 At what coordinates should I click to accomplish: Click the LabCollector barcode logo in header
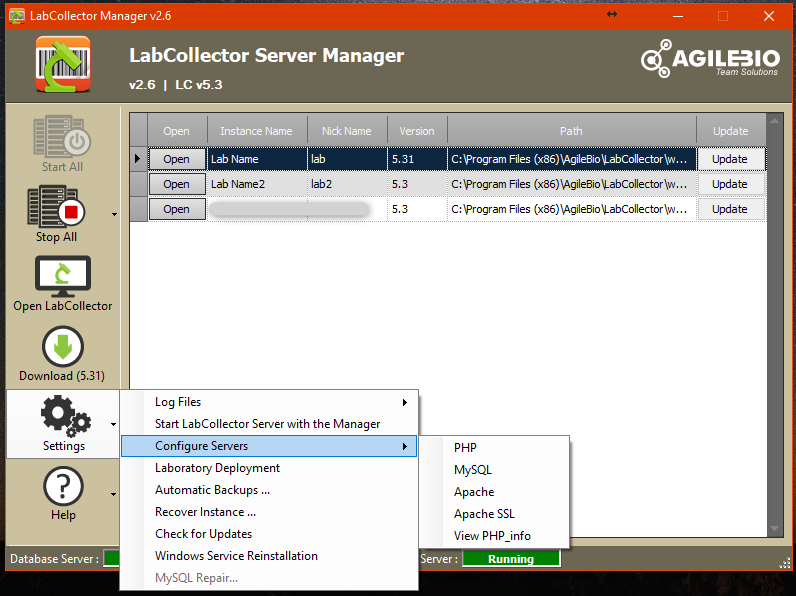pos(63,64)
